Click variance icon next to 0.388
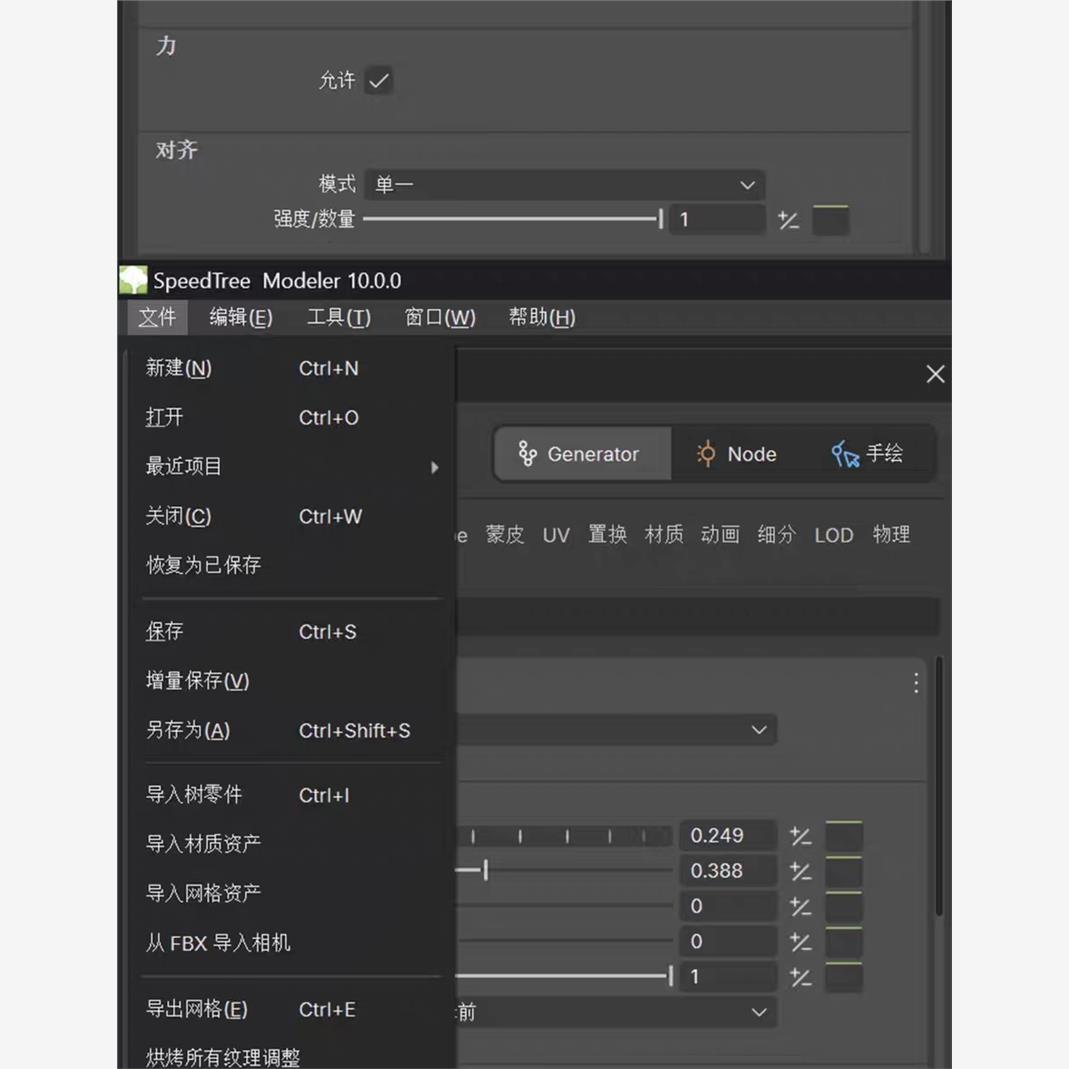 pos(800,871)
